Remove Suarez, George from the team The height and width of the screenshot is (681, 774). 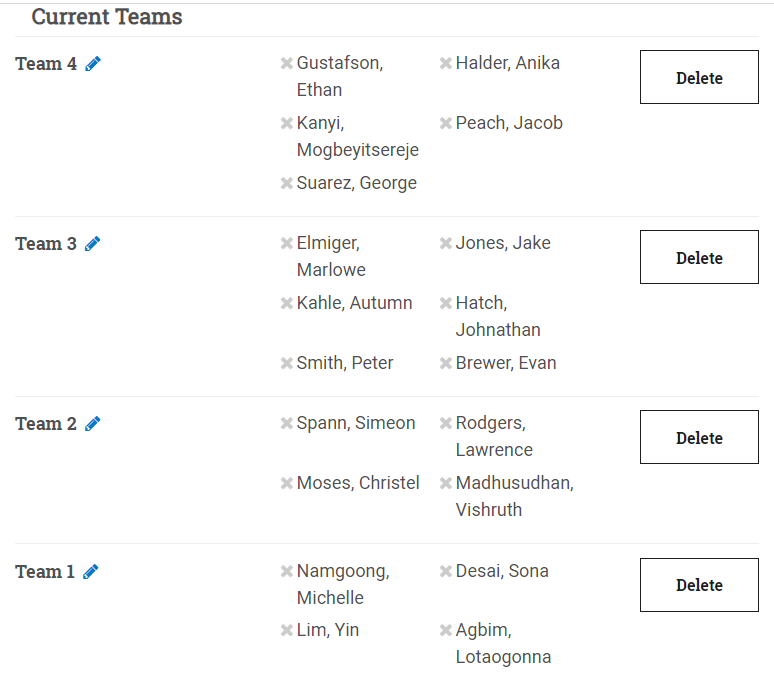(x=287, y=184)
